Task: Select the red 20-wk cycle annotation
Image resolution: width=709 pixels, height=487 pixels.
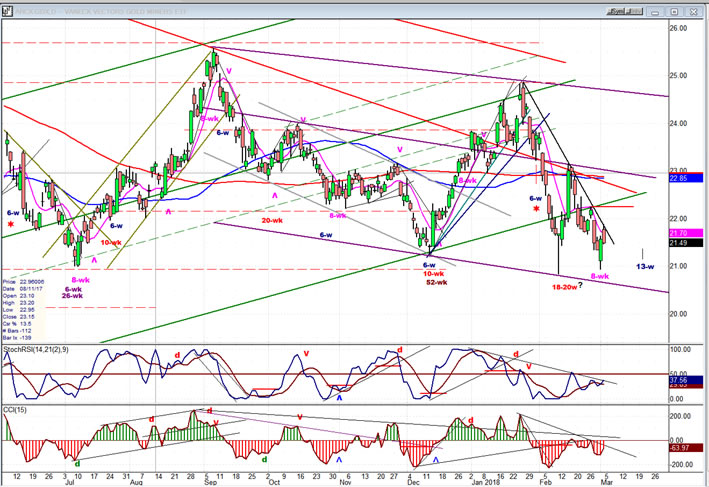Action: 272,220
